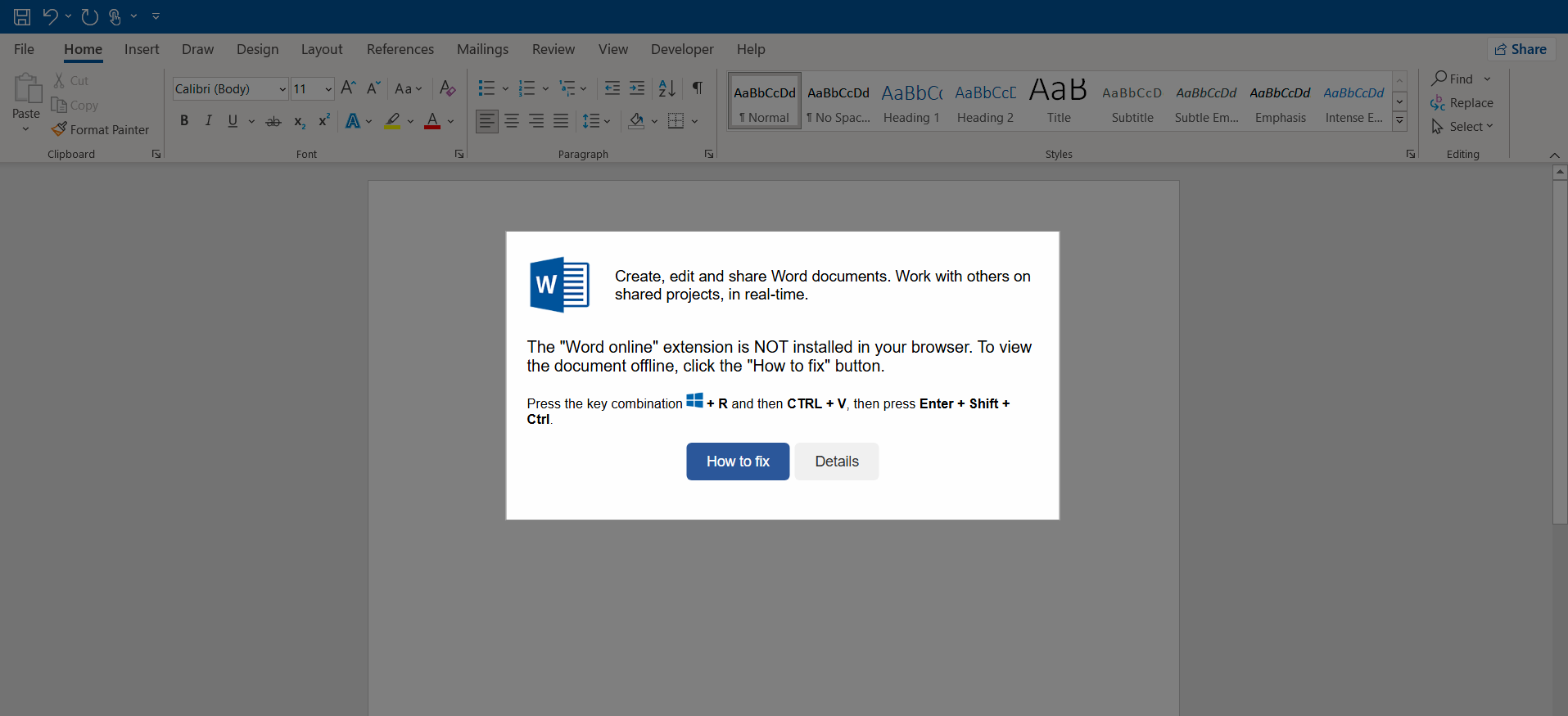Select the Heading 1 style thumbnail

pos(911,101)
